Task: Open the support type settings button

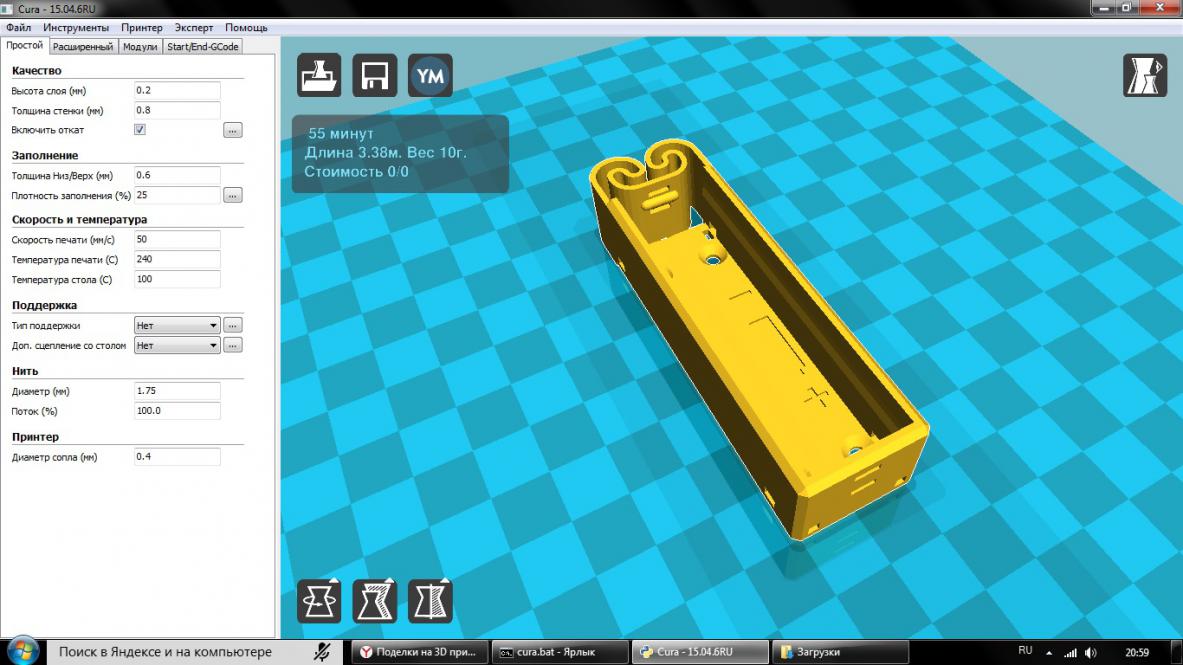Action: click(232, 325)
